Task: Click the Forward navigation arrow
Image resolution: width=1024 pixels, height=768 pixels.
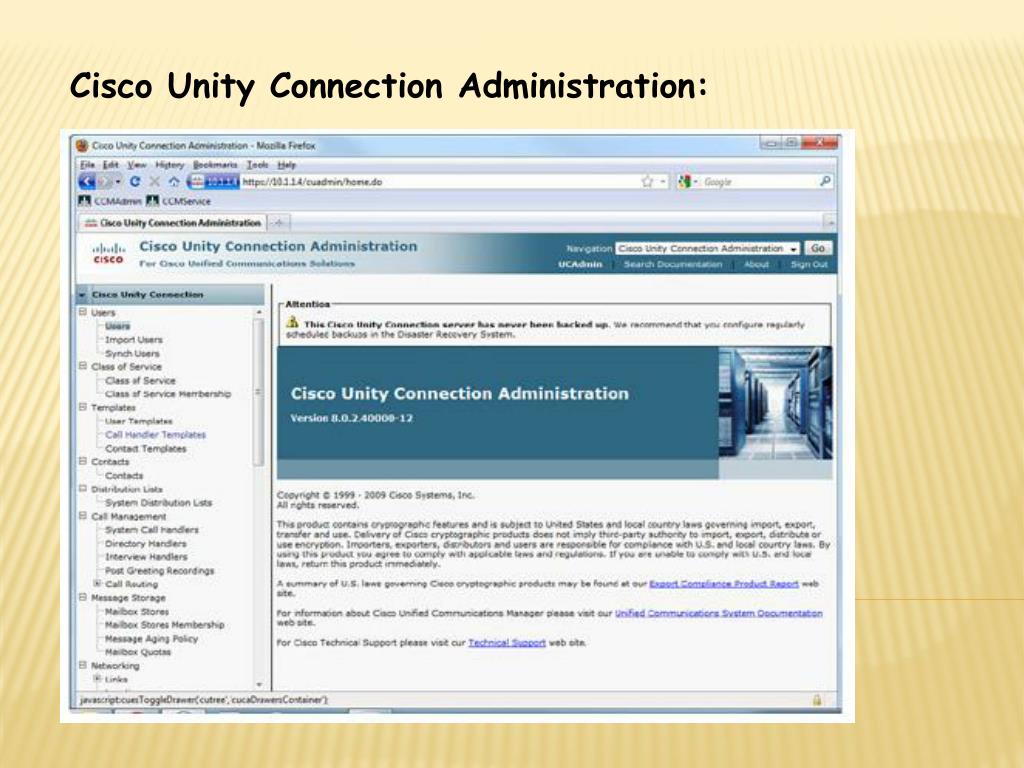Action: (x=105, y=182)
